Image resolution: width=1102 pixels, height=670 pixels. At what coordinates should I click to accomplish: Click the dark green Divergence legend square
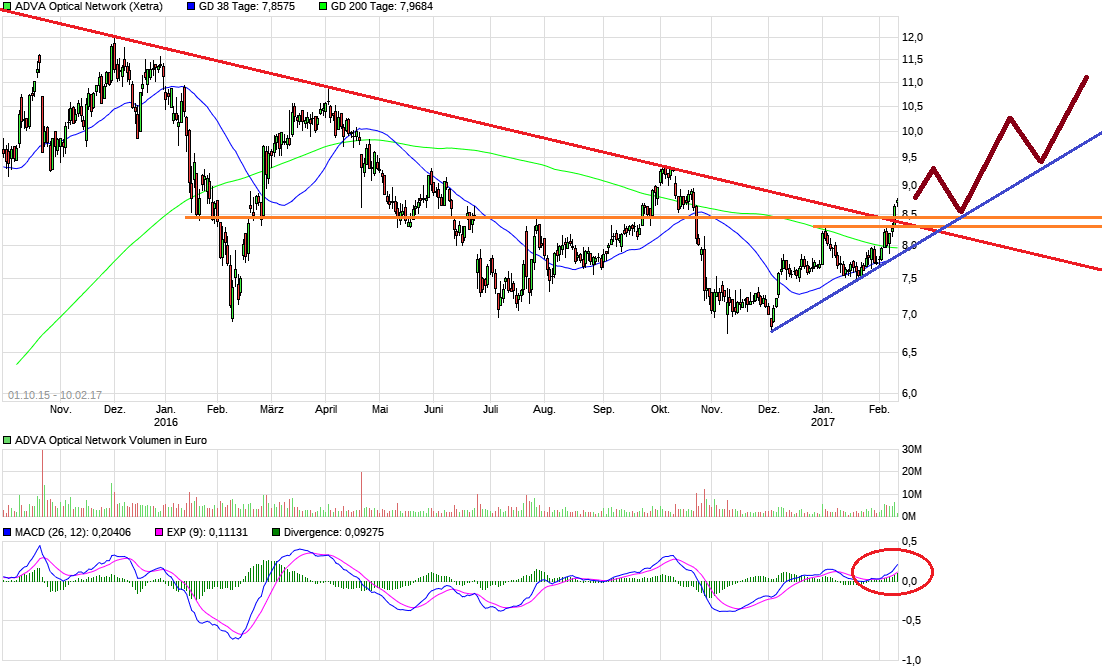point(276,533)
